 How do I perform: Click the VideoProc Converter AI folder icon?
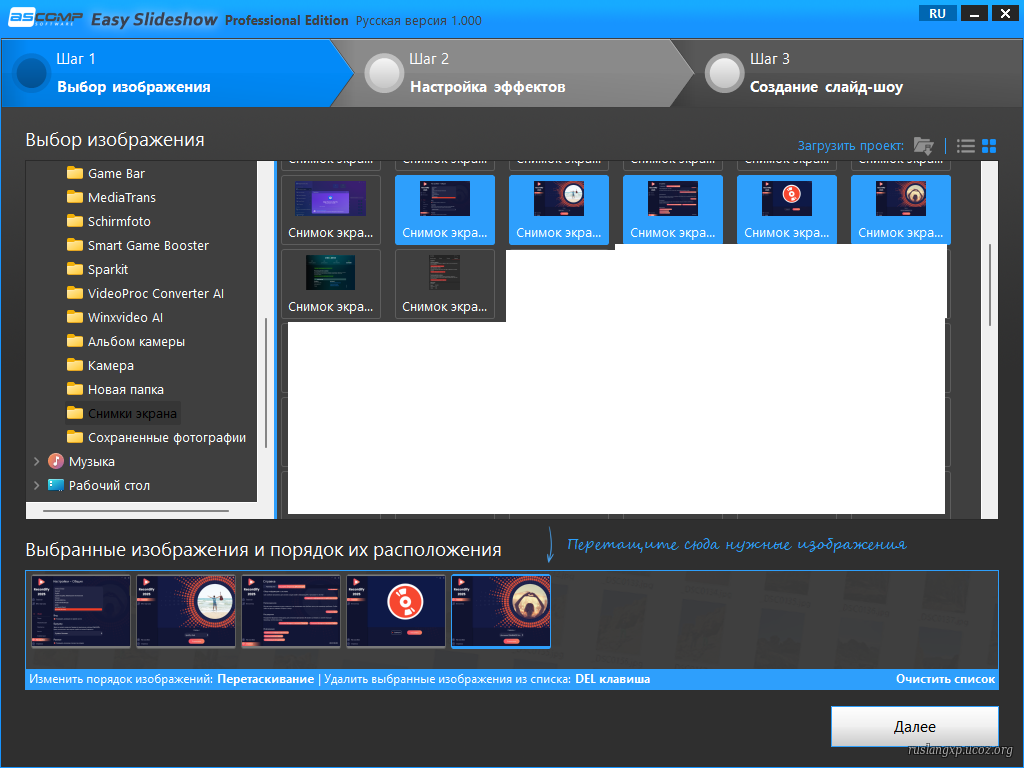click(x=75, y=293)
